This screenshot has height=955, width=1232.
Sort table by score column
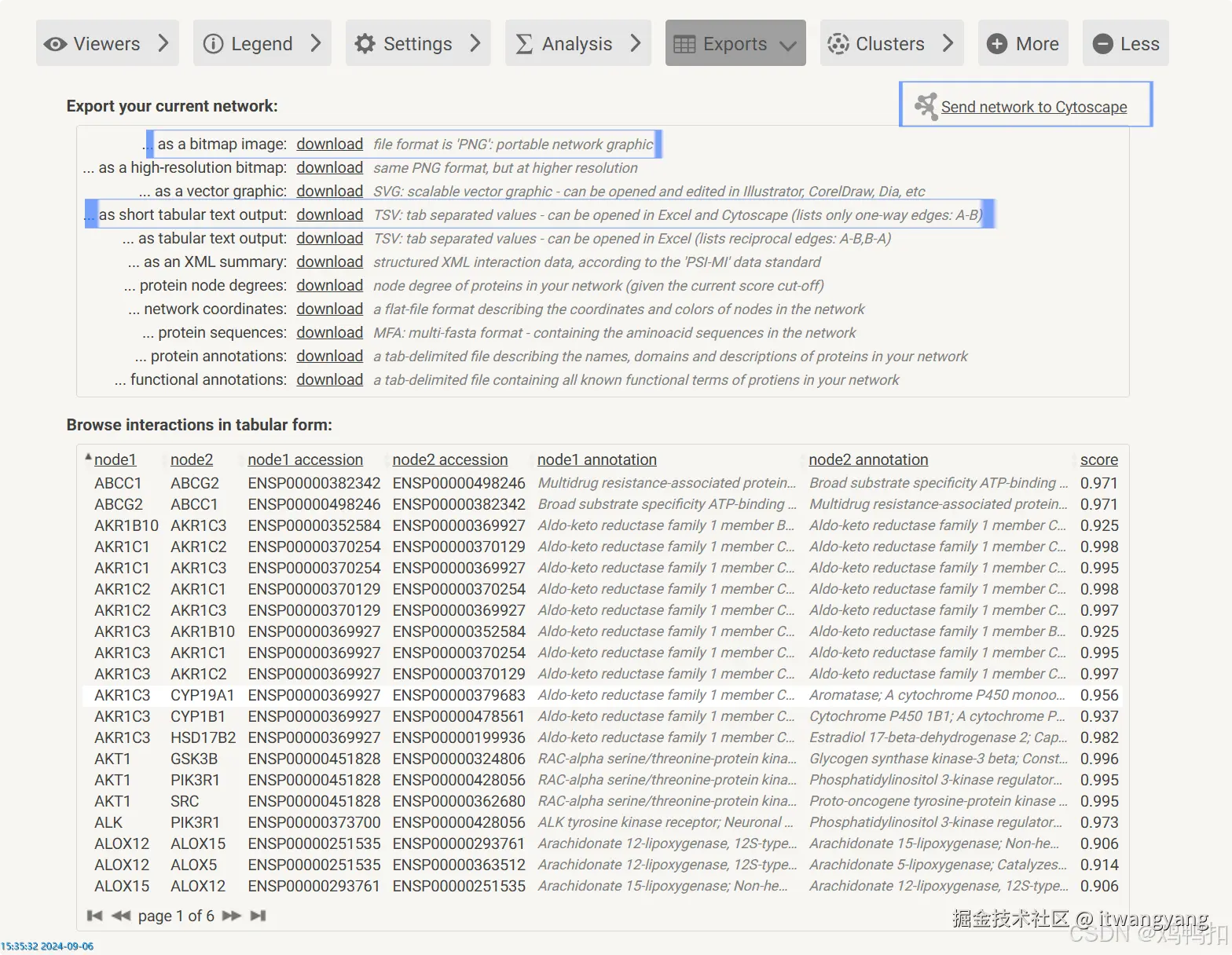click(1099, 459)
